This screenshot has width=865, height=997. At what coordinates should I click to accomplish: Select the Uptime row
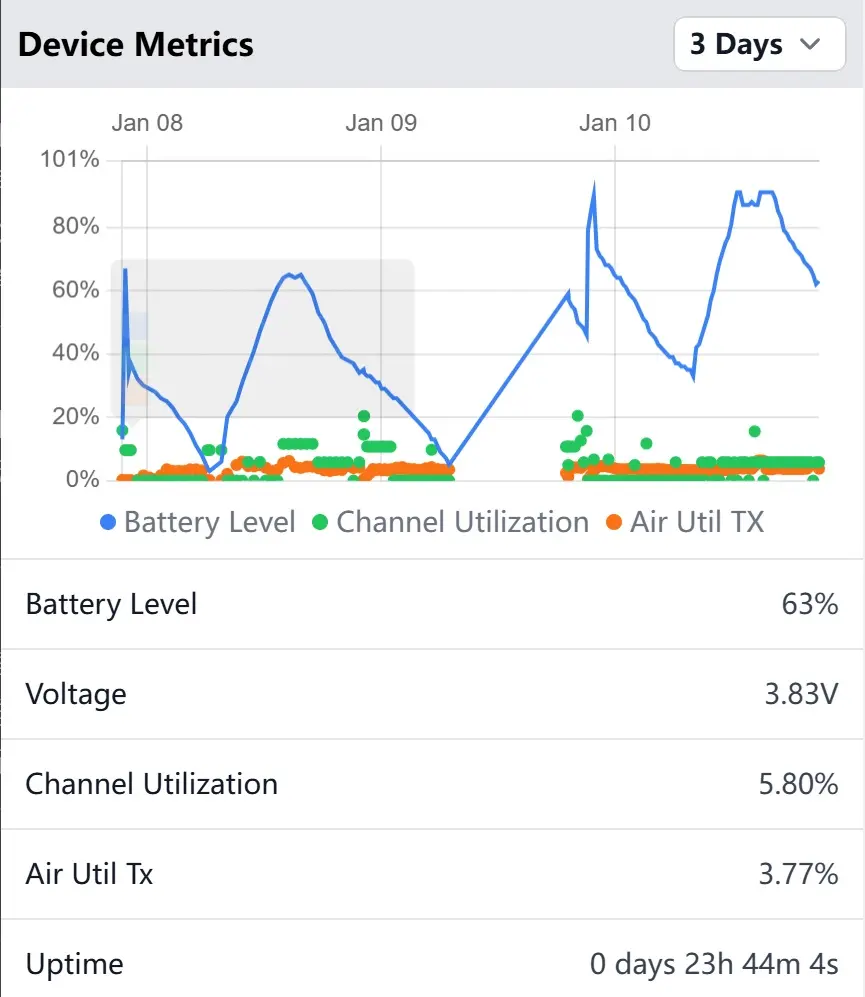click(x=432, y=964)
